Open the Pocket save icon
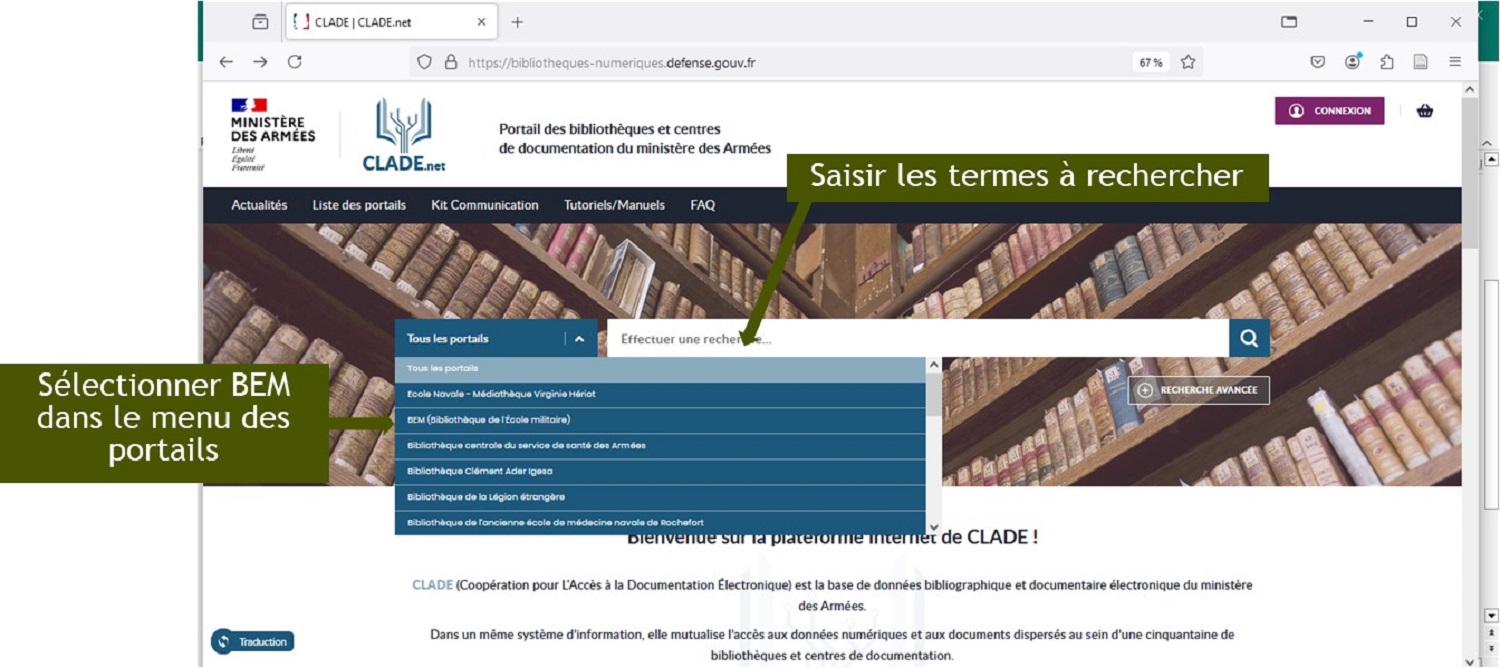 [1318, 62]
